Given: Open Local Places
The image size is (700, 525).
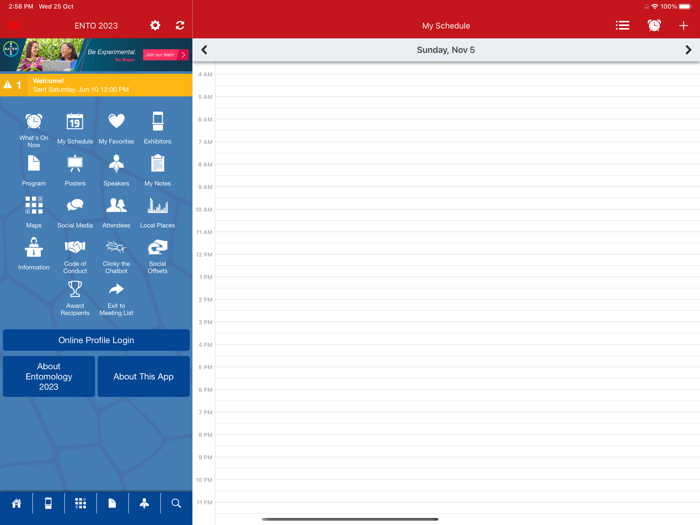Looking at the screenshot, I should coord(158,212).
